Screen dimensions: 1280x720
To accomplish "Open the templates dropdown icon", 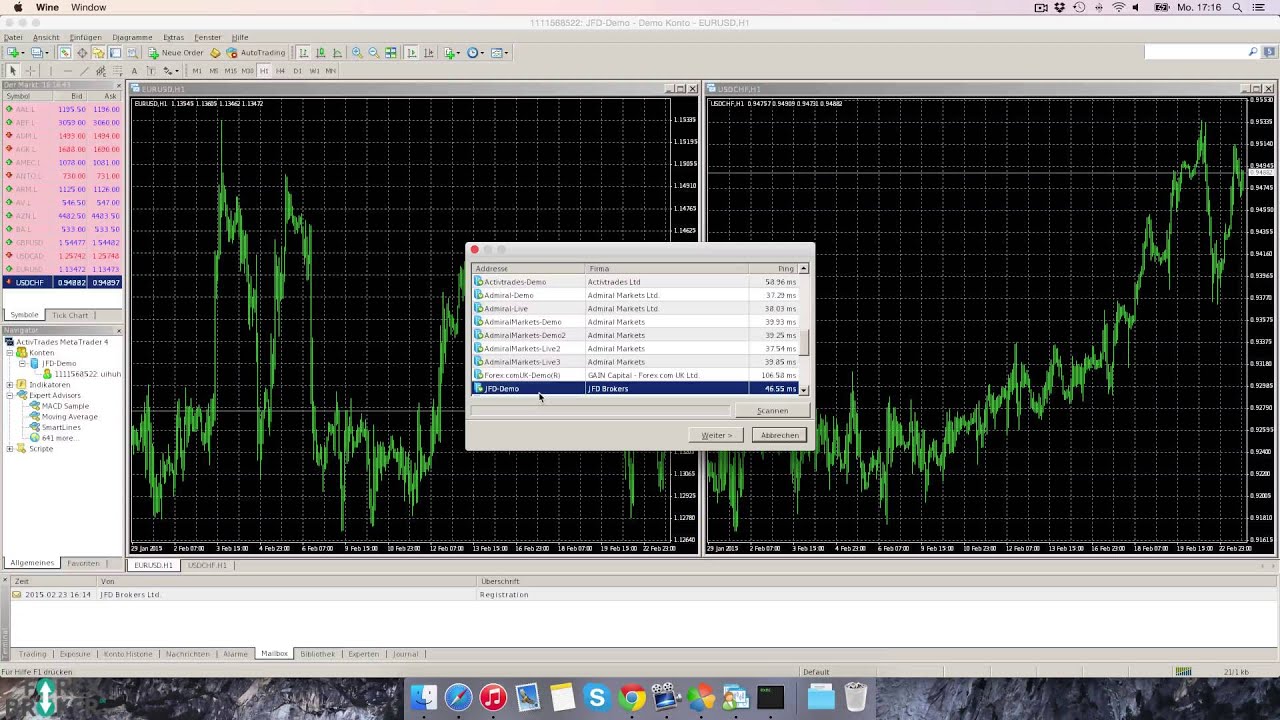I will [x=499, y=52].
